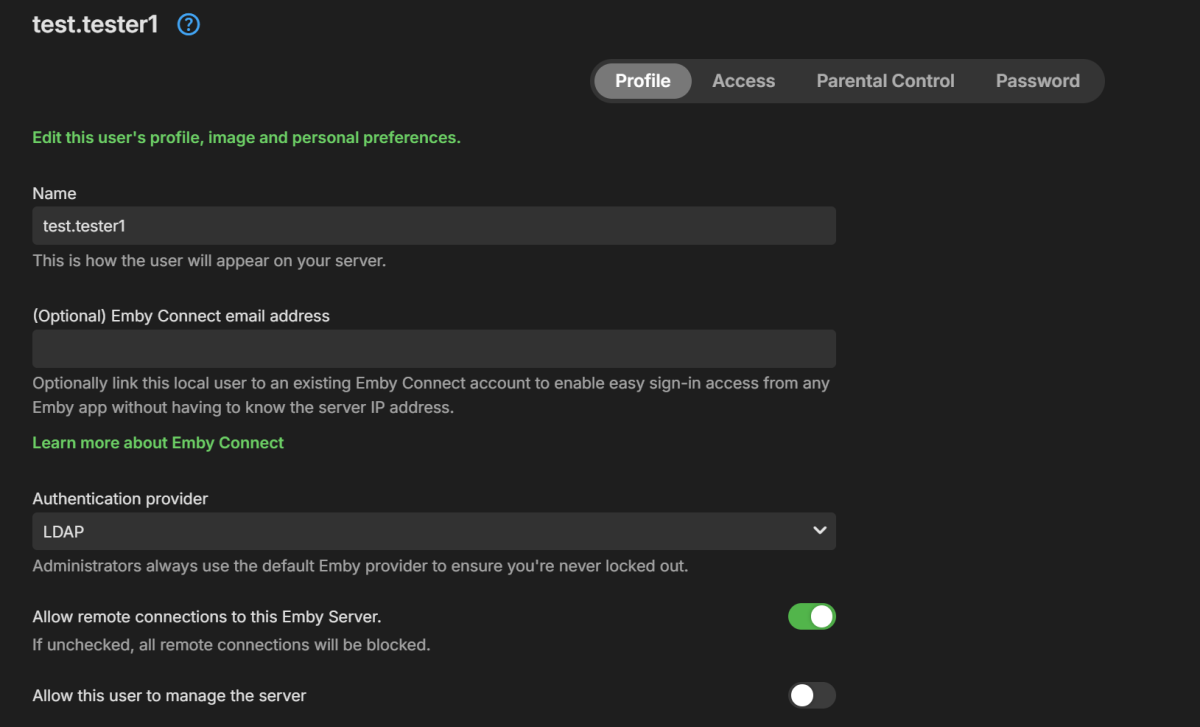Focus the Name input containing test.tester1
This screenshot has height=727, width=1200.
[x=433, y=226]
